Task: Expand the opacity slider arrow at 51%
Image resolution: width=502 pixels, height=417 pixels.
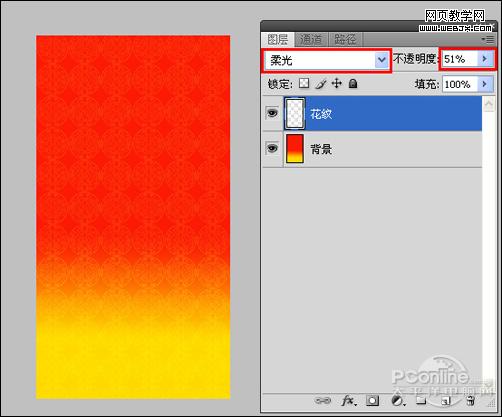Action: pos(485,59)
